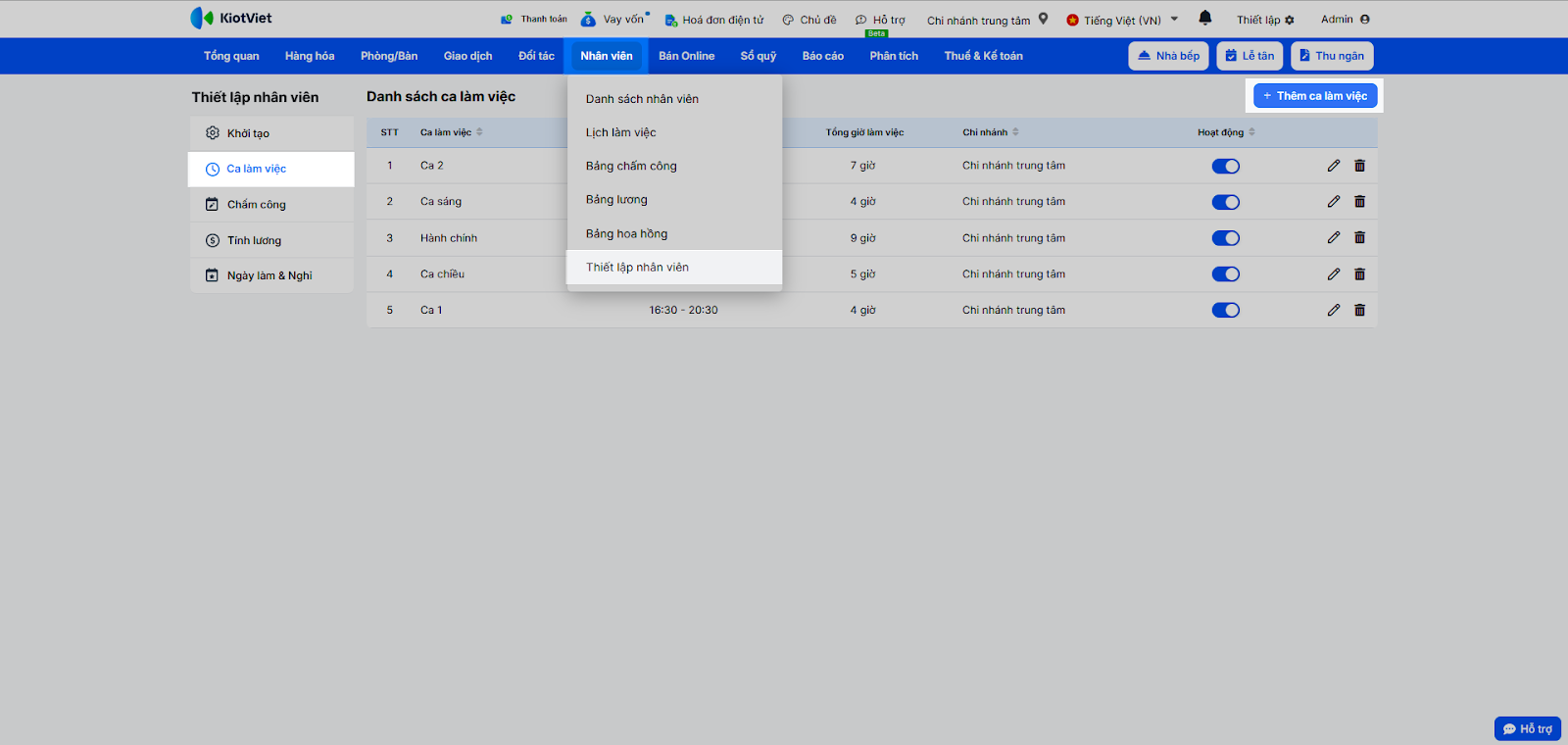Toggle active status for Hành chính
1568x745 pixels.
pos(1226,238)
